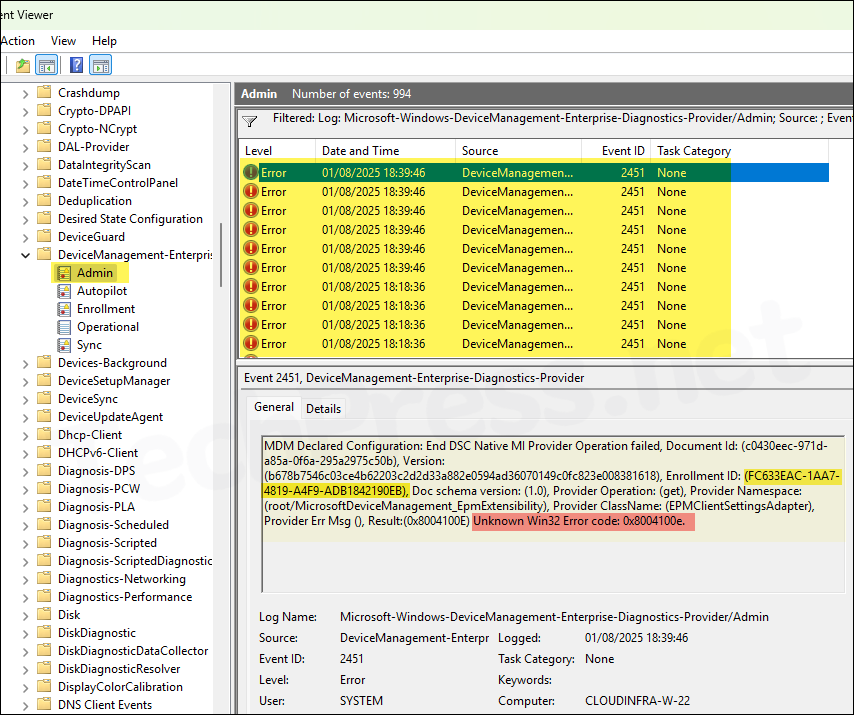Select the Sync log icon

click(64, 345)
